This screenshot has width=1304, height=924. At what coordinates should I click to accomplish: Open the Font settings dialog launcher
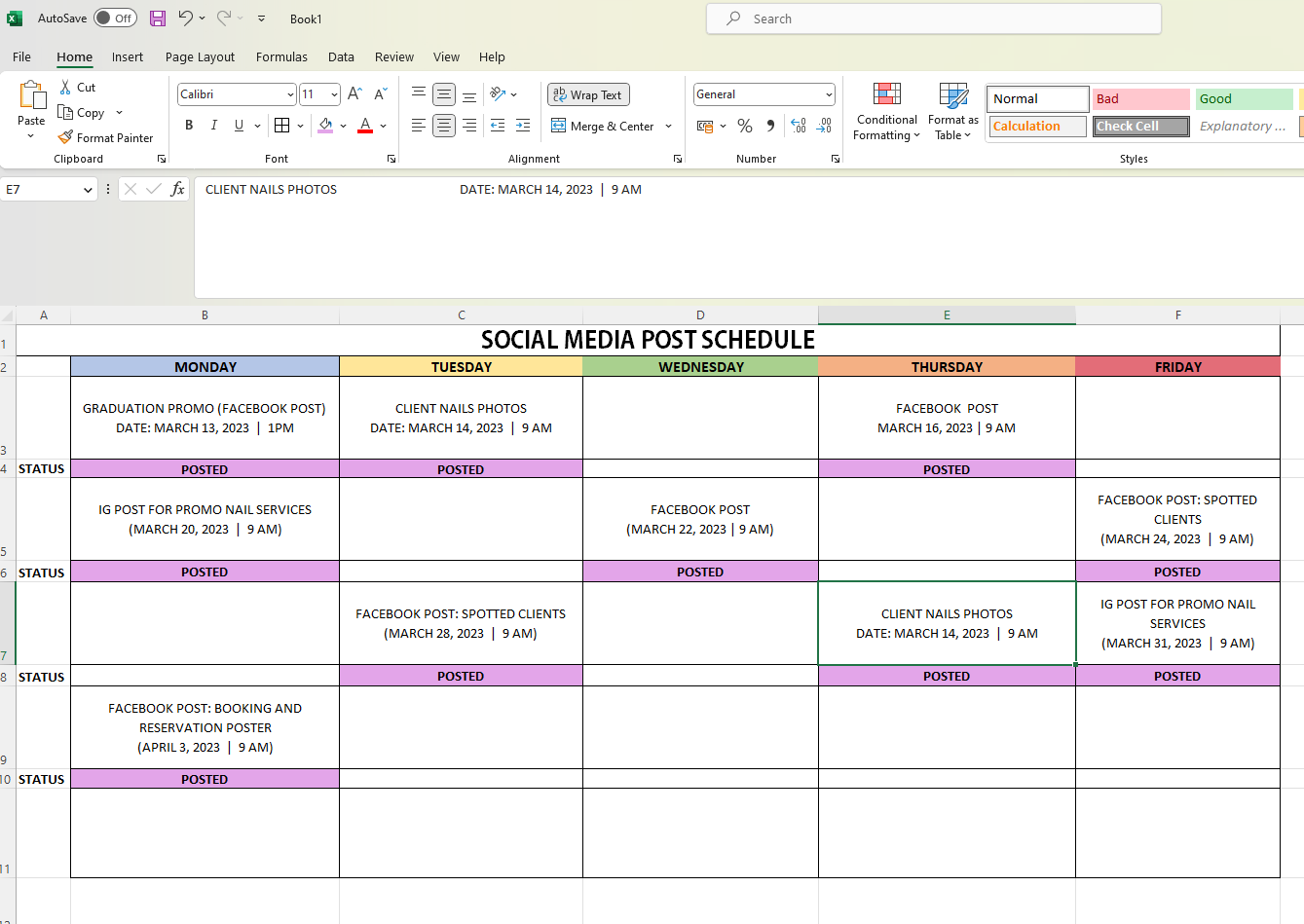(x=391, y=159)
